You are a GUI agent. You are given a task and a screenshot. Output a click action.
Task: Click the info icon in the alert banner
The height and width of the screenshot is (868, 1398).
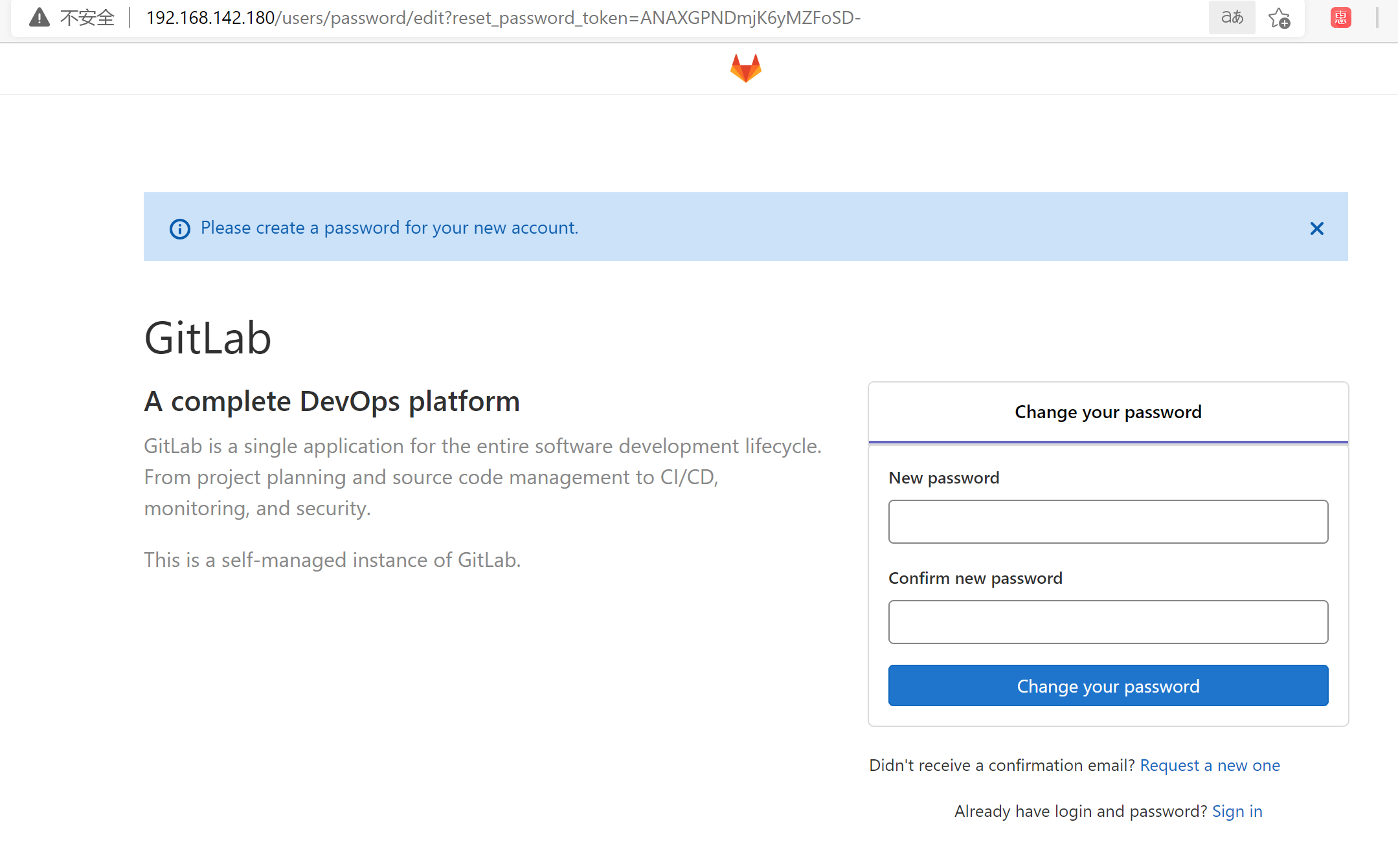pyautogui.click(x=179, y=228)
